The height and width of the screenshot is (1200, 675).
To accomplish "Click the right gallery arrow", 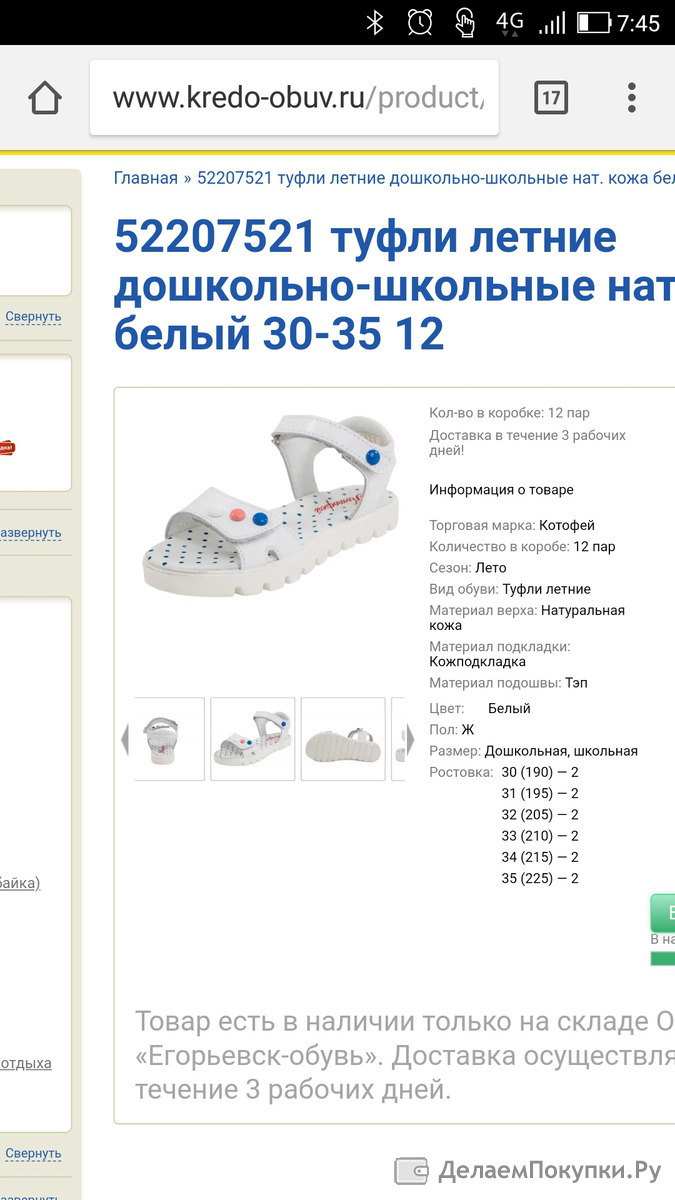I will pos(409,738).
